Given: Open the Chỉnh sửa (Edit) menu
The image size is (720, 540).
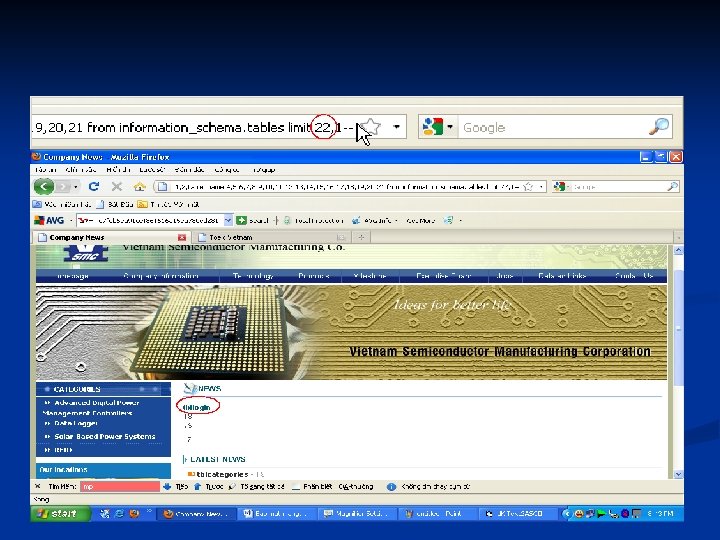Looking at the screenshot, I should (x=80, y=170).
